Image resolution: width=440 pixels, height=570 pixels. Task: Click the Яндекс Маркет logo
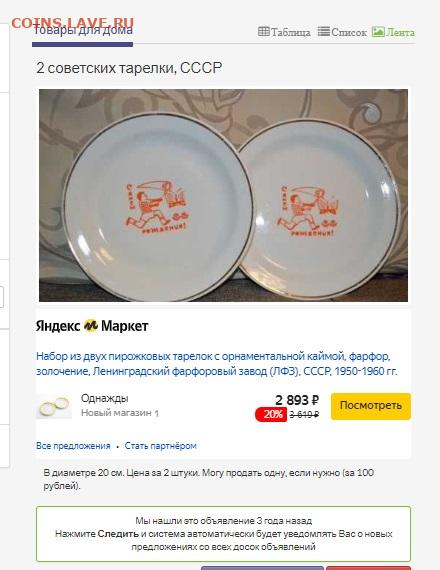(92, 326)
